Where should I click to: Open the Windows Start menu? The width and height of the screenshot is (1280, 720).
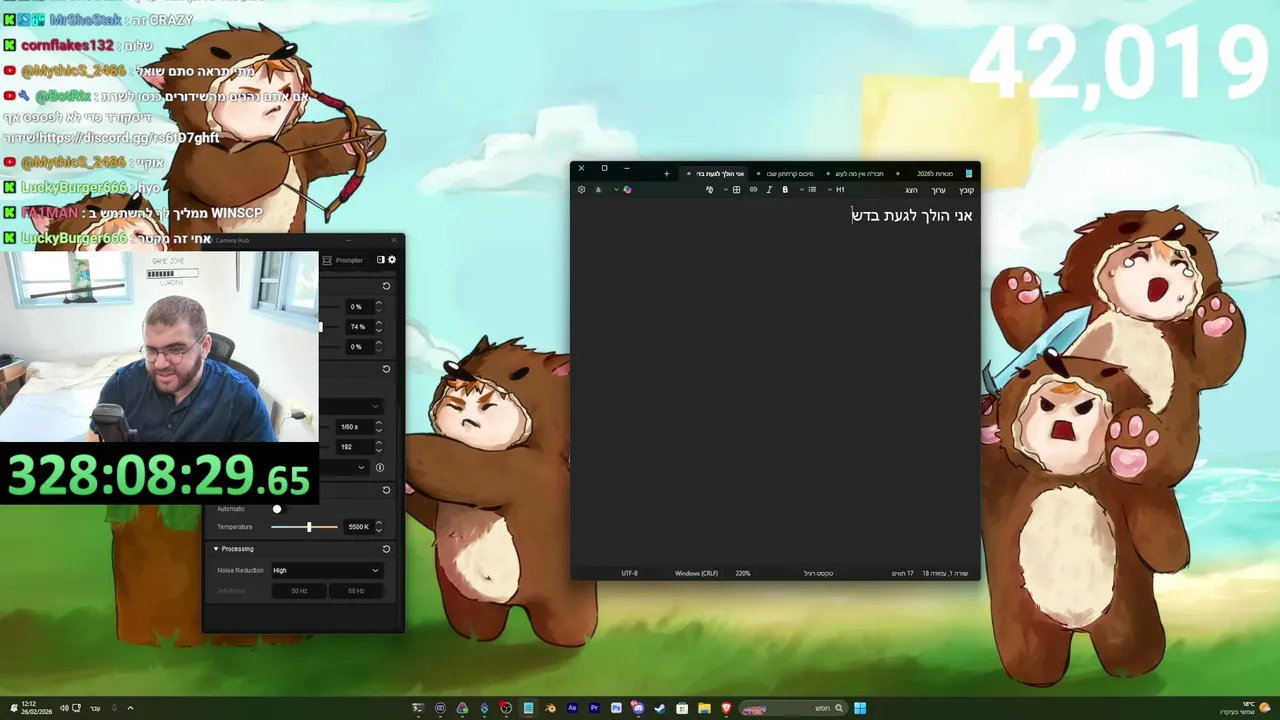pos(860,708)
